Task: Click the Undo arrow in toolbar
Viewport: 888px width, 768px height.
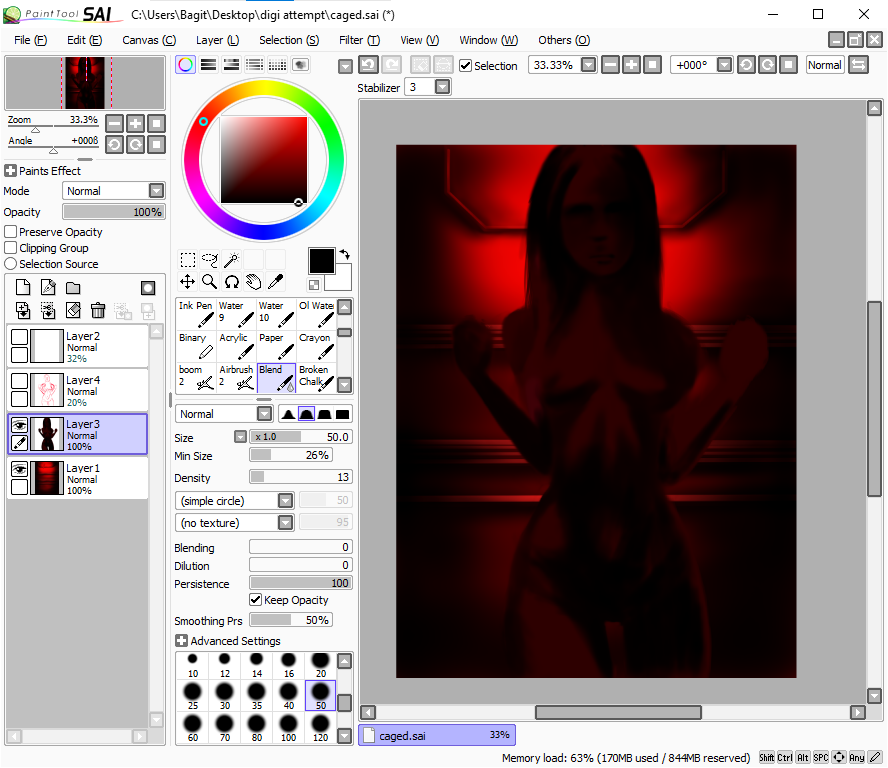Action: pos(368,65)
